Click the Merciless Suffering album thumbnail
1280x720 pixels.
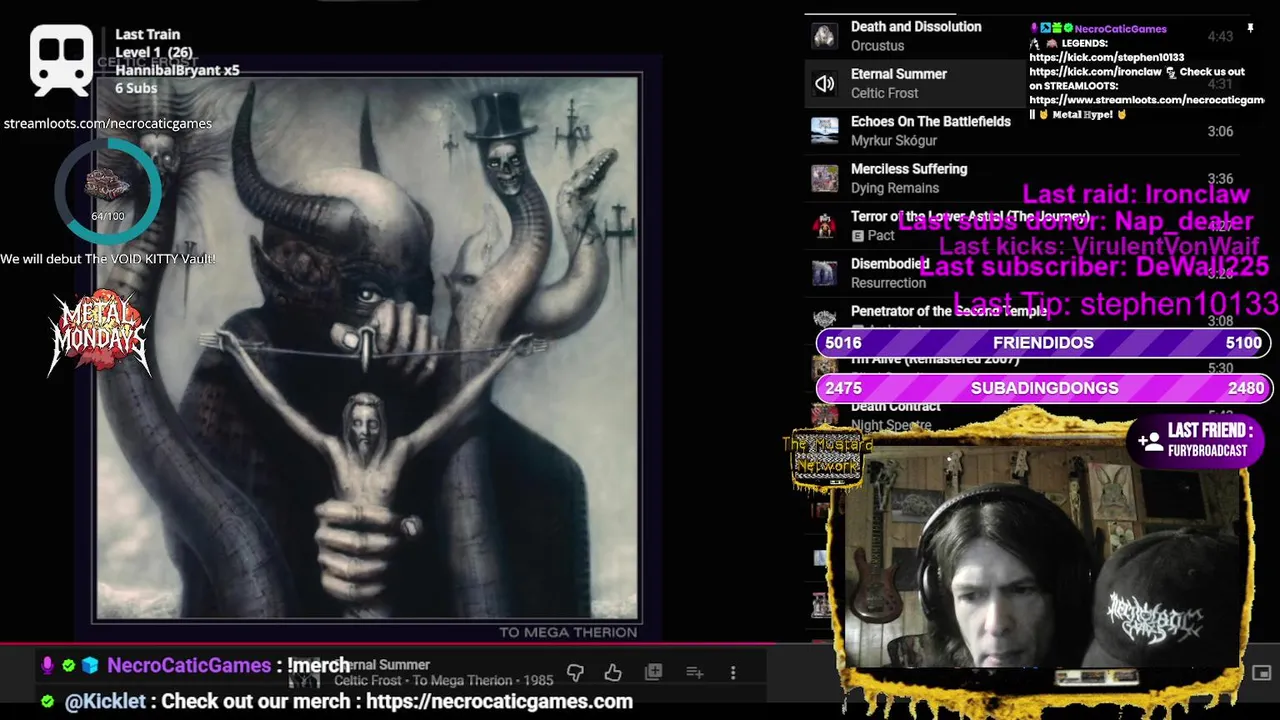coord(824,178)
